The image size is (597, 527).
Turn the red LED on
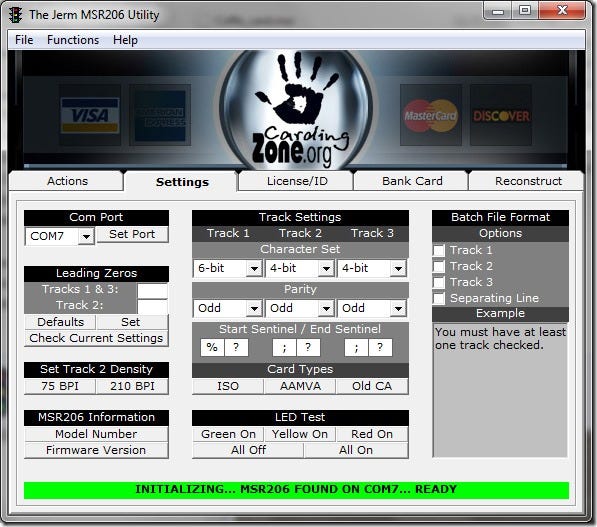372,434
